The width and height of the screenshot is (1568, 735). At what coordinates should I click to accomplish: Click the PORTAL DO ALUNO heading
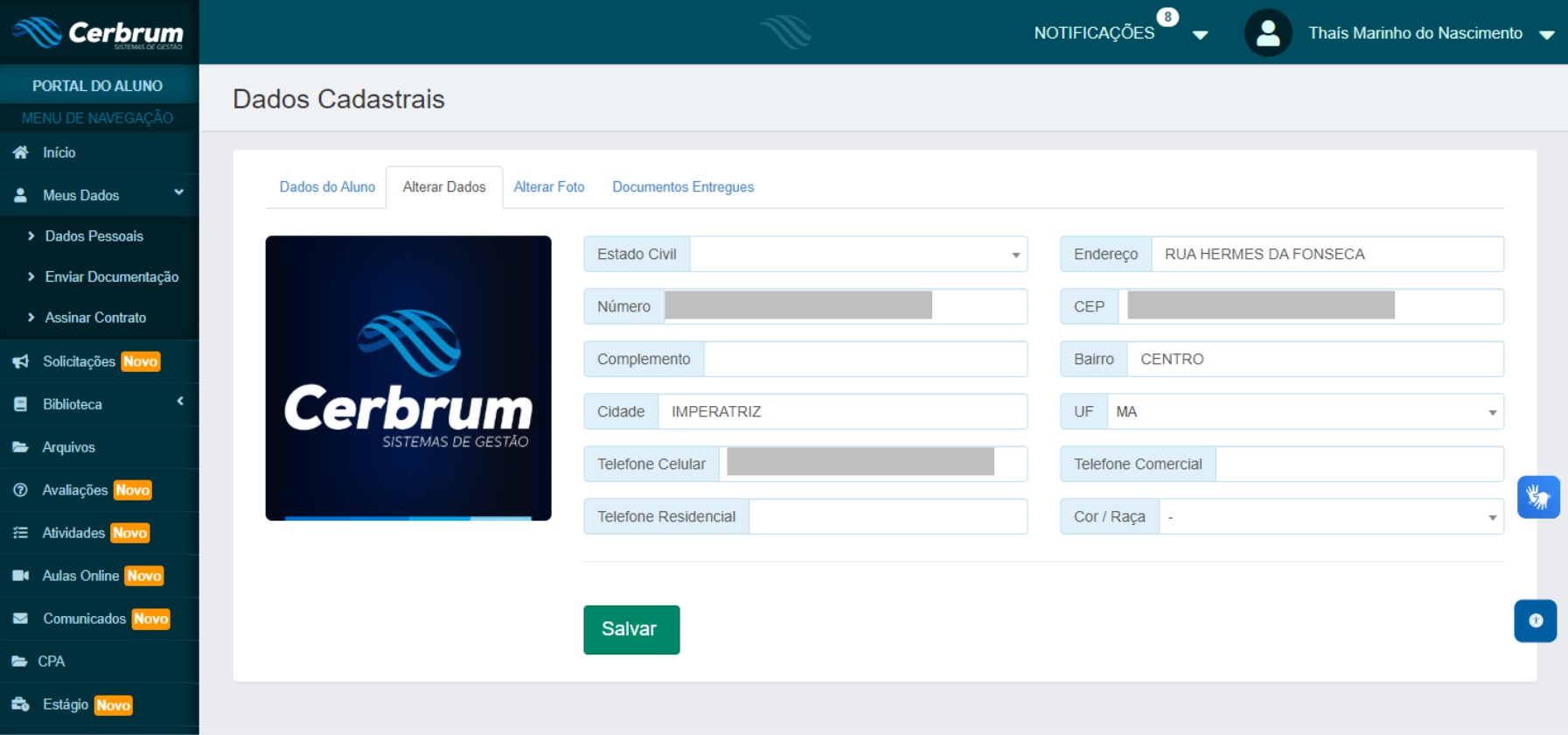pos(98,86)
